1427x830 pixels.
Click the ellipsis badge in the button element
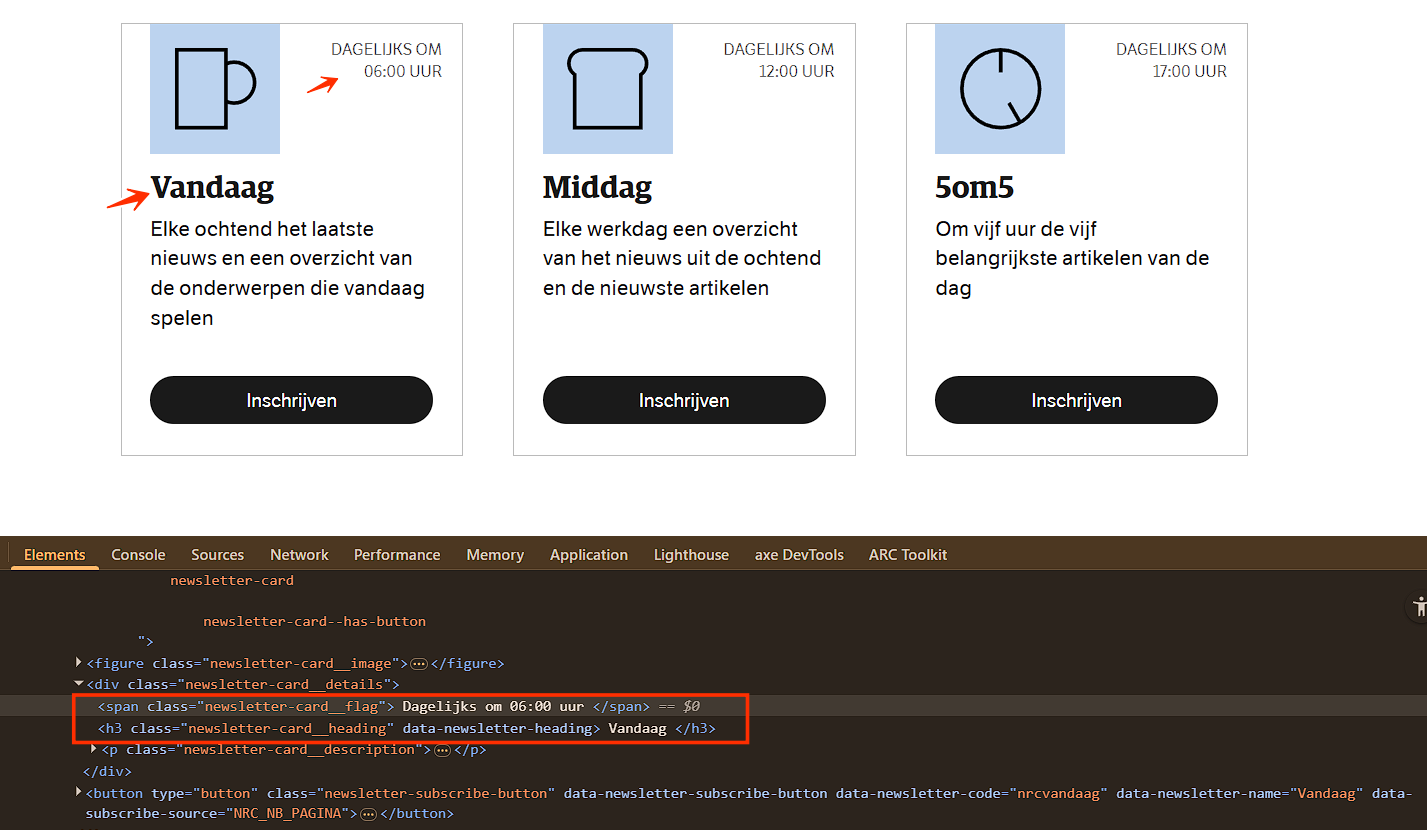(x=368, y=814)
